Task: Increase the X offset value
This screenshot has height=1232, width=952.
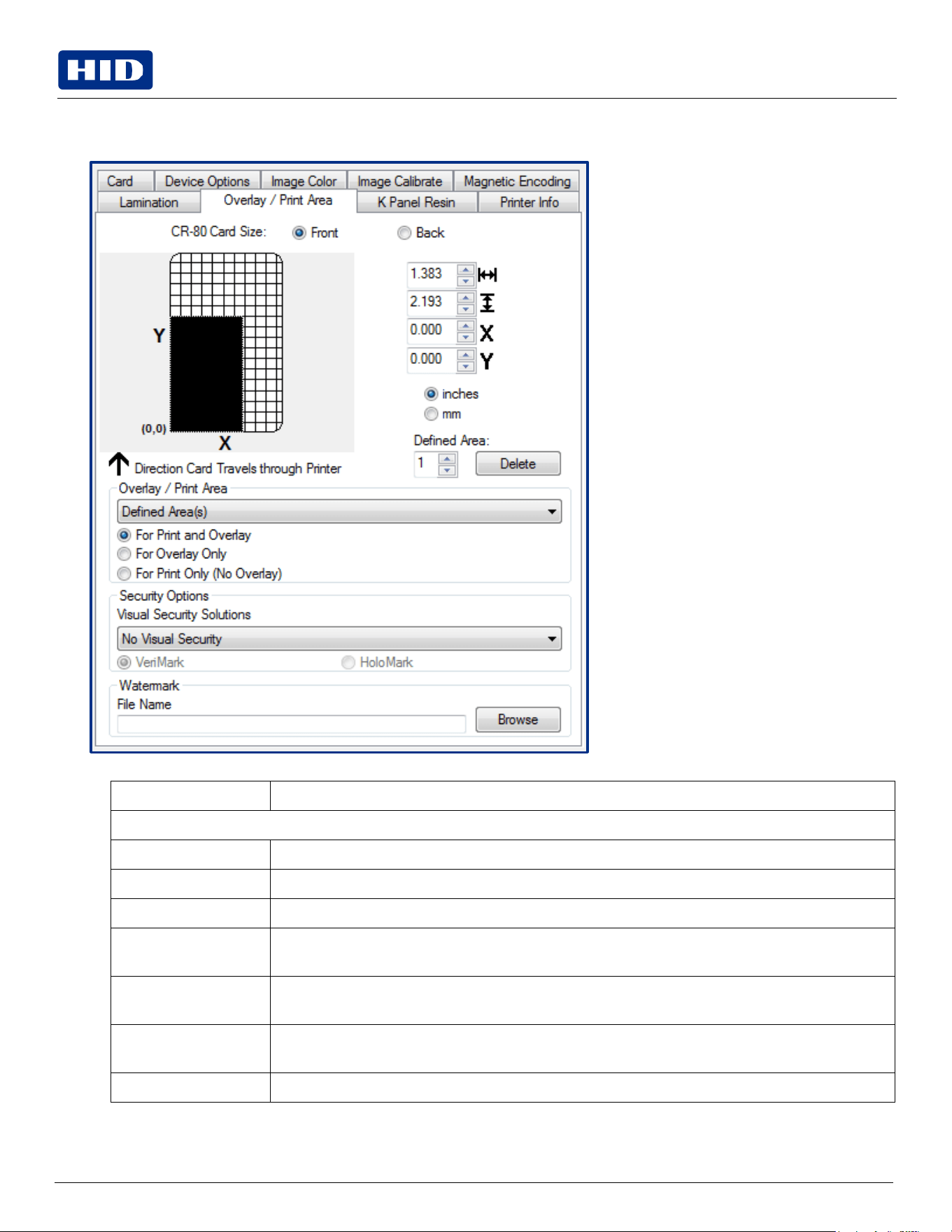Action: click(466, 326)
